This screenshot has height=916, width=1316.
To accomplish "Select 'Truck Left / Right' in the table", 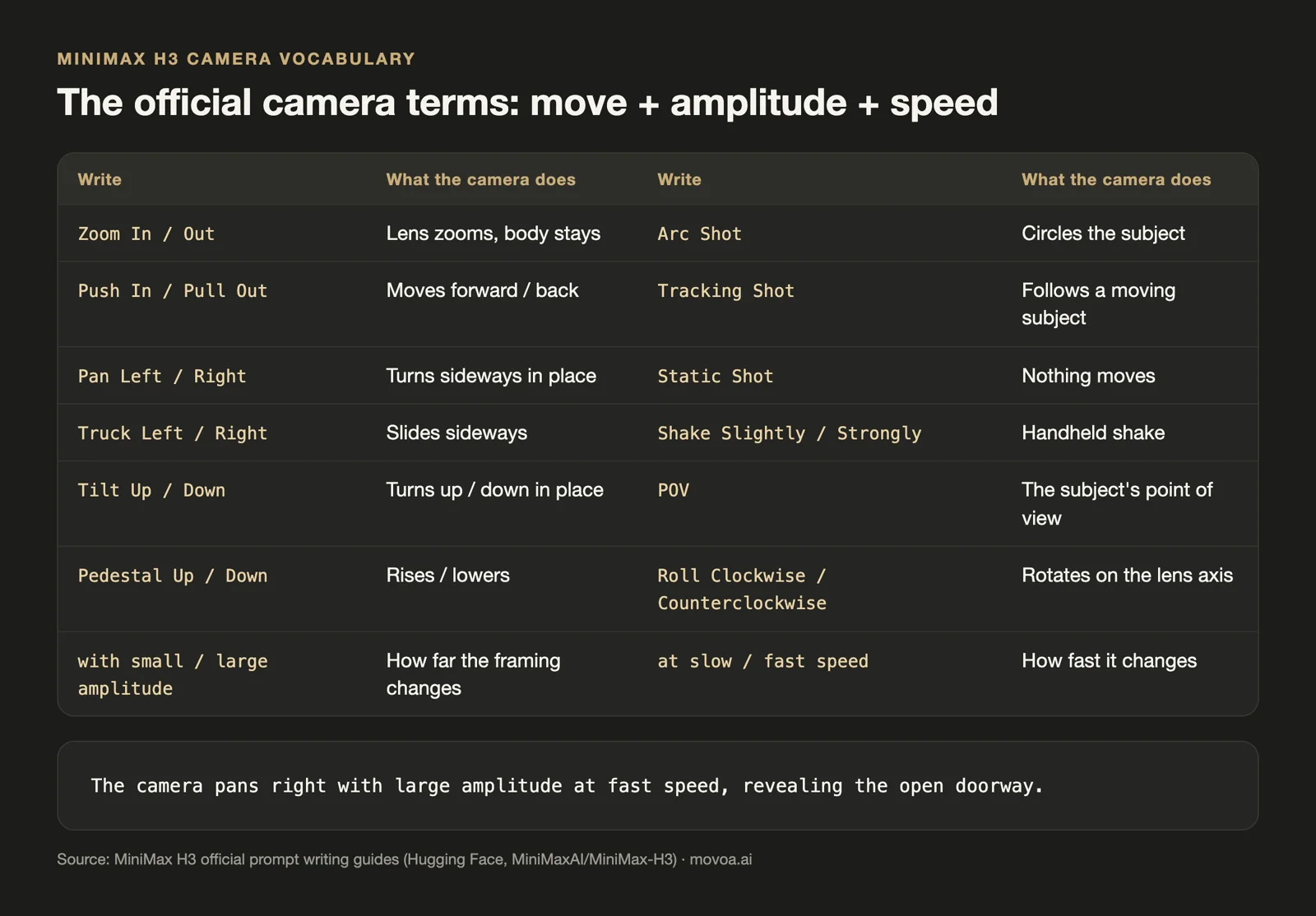I will (x=173, y=433).
